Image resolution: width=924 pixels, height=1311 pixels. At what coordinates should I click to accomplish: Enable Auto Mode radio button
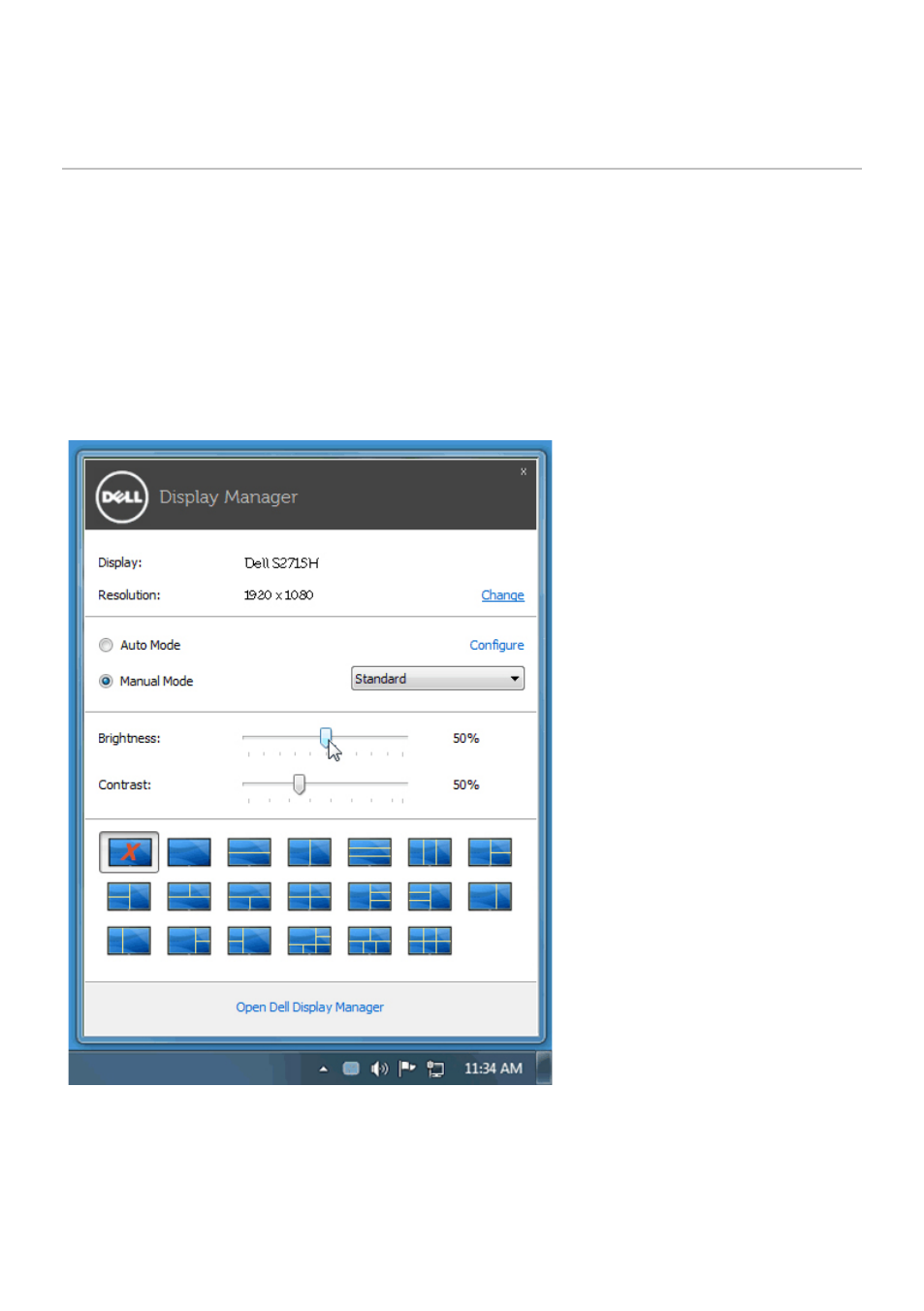[106, 645]
